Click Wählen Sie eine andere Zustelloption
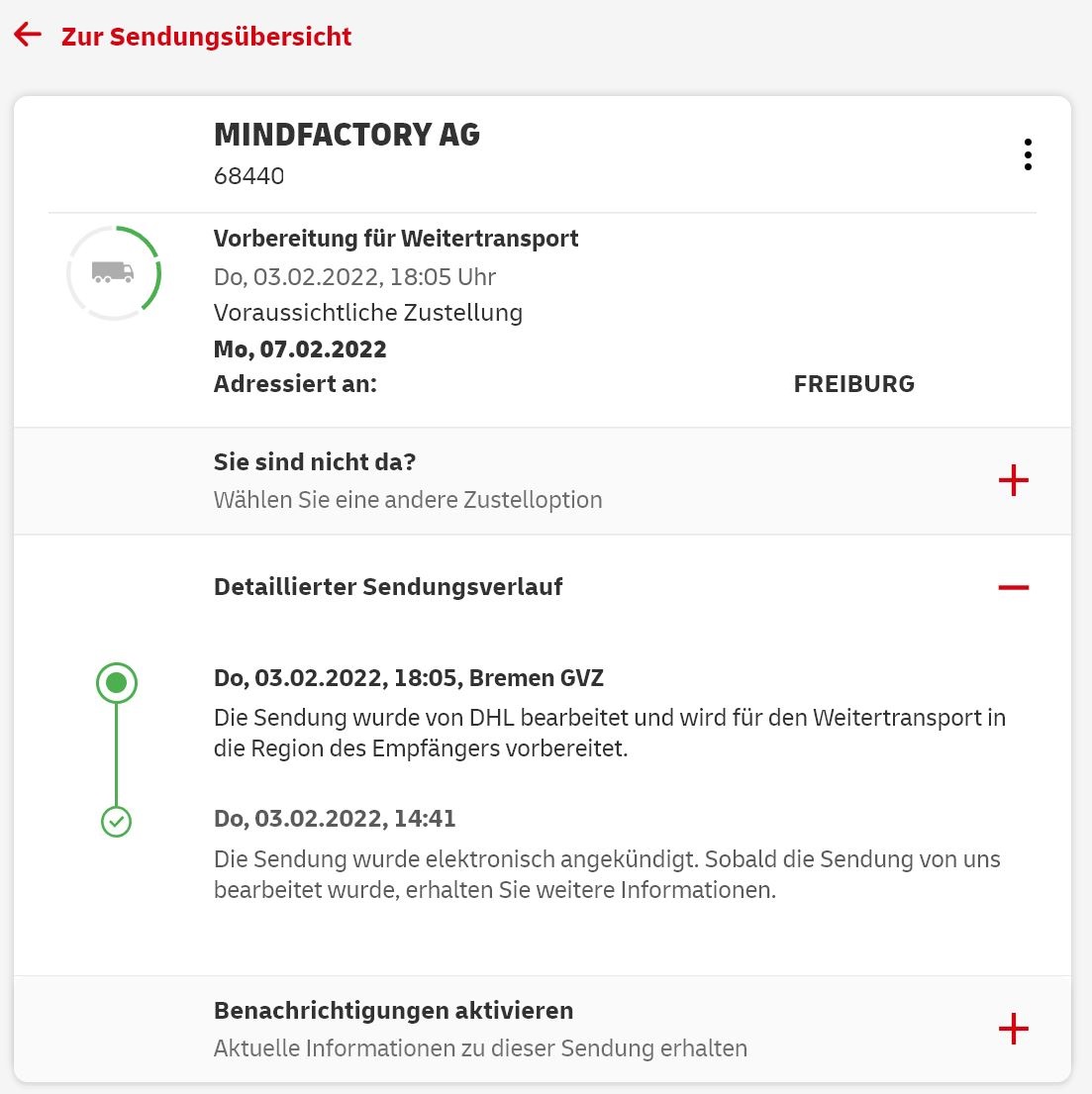The image size is (1092, 1094). tap(408, 500)
